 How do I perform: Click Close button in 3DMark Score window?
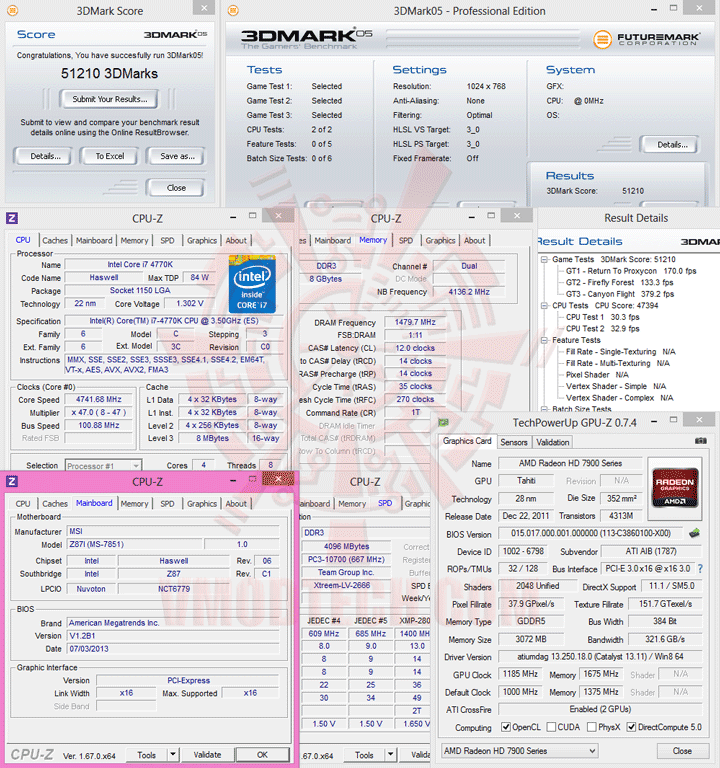click(176, 188)
